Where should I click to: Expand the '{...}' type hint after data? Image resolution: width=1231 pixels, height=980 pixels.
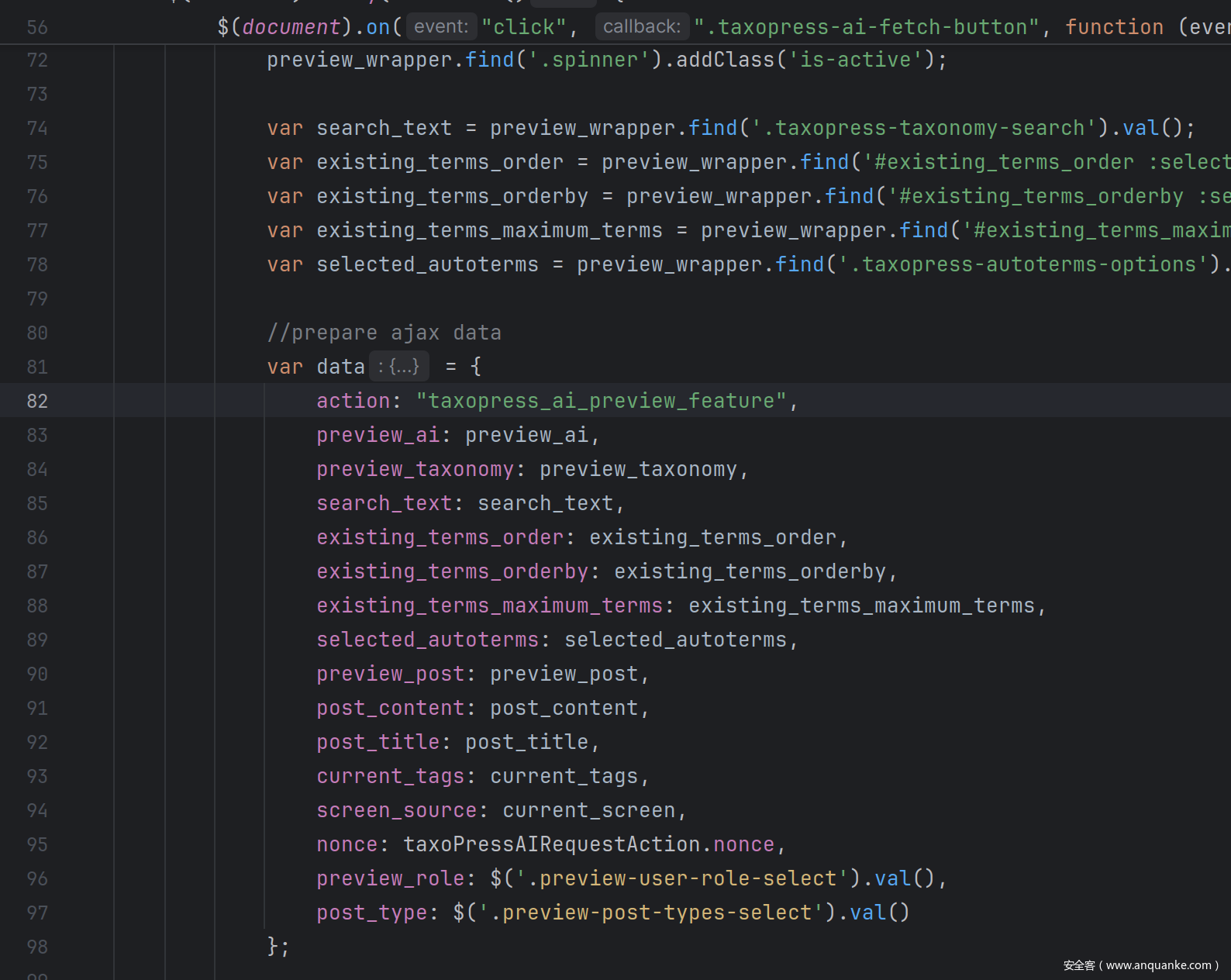tap(400, 367)
